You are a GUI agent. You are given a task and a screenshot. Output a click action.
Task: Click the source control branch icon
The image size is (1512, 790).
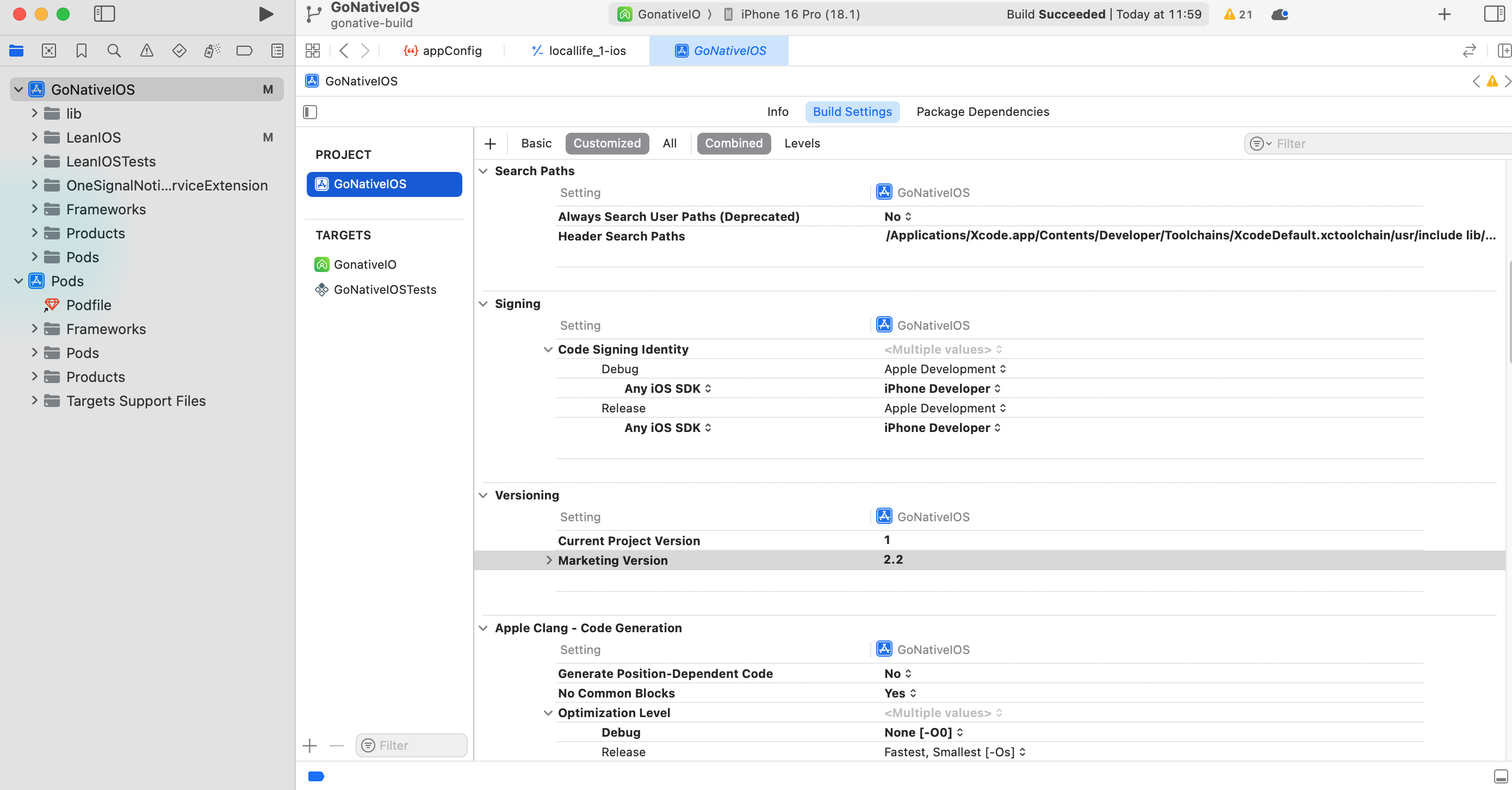coord(313,15)
